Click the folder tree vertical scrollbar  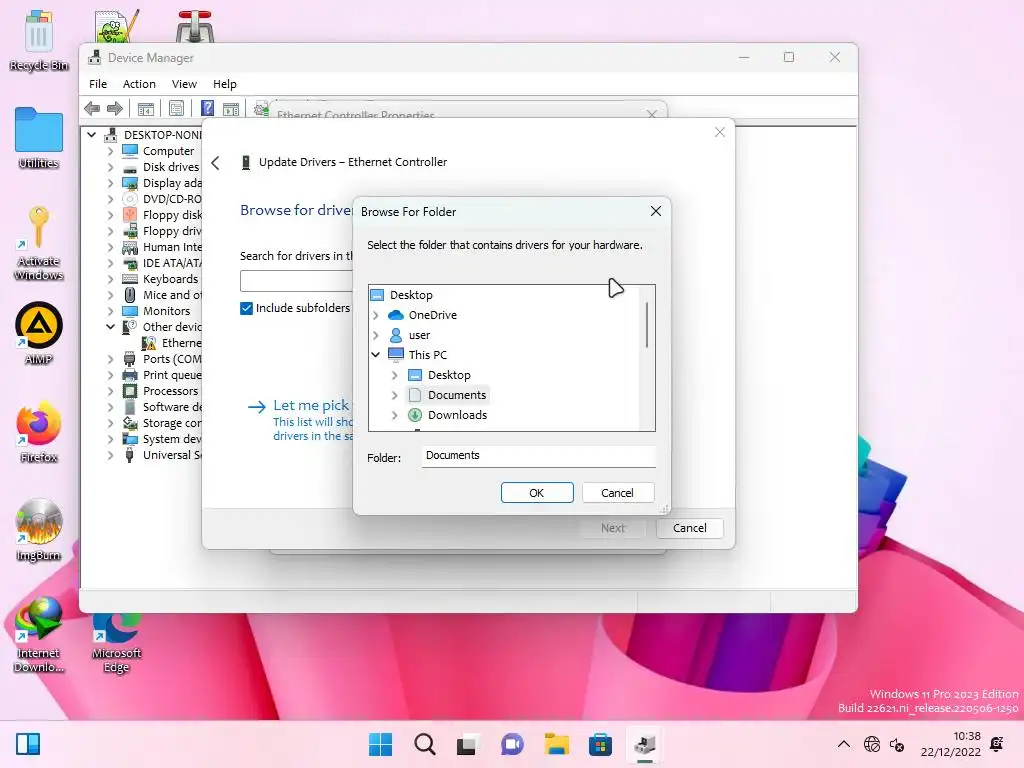pos(647,325)
